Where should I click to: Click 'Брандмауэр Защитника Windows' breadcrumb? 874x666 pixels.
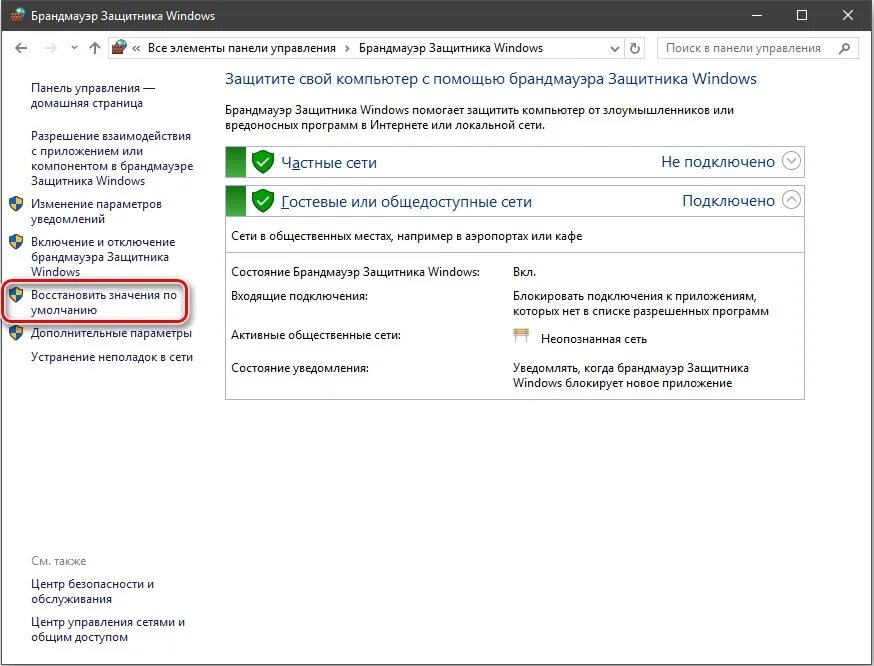coord(450,48)
